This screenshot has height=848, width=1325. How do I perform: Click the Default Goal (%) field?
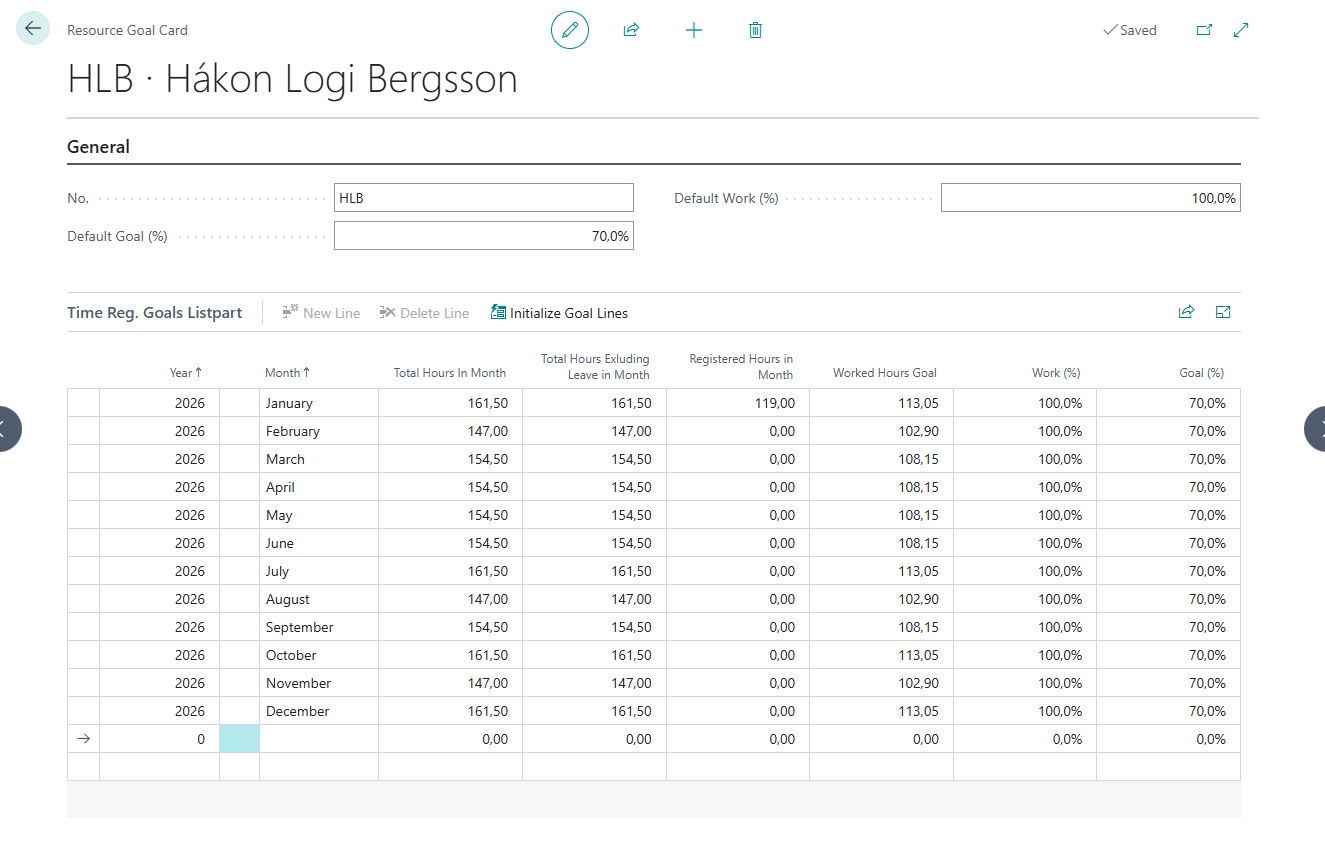[x=483, y=236]
